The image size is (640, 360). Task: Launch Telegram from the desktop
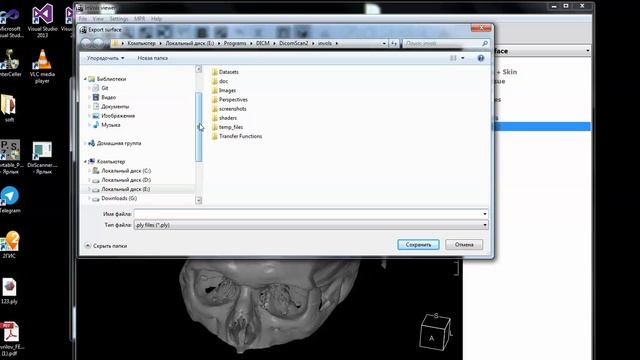tap(10, 200)
